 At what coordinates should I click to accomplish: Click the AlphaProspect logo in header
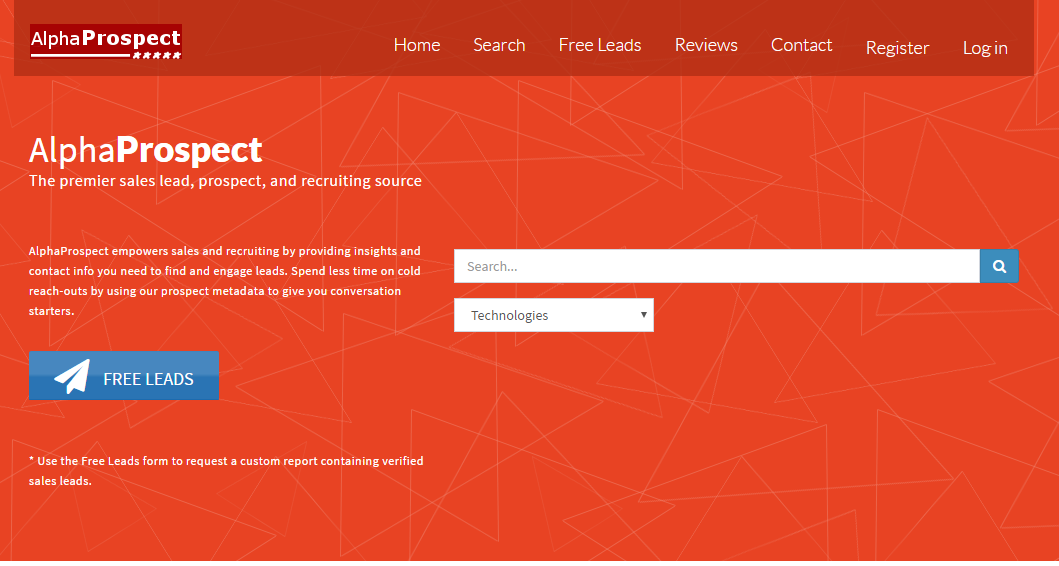pyautogui.click(x=106, y=42)
